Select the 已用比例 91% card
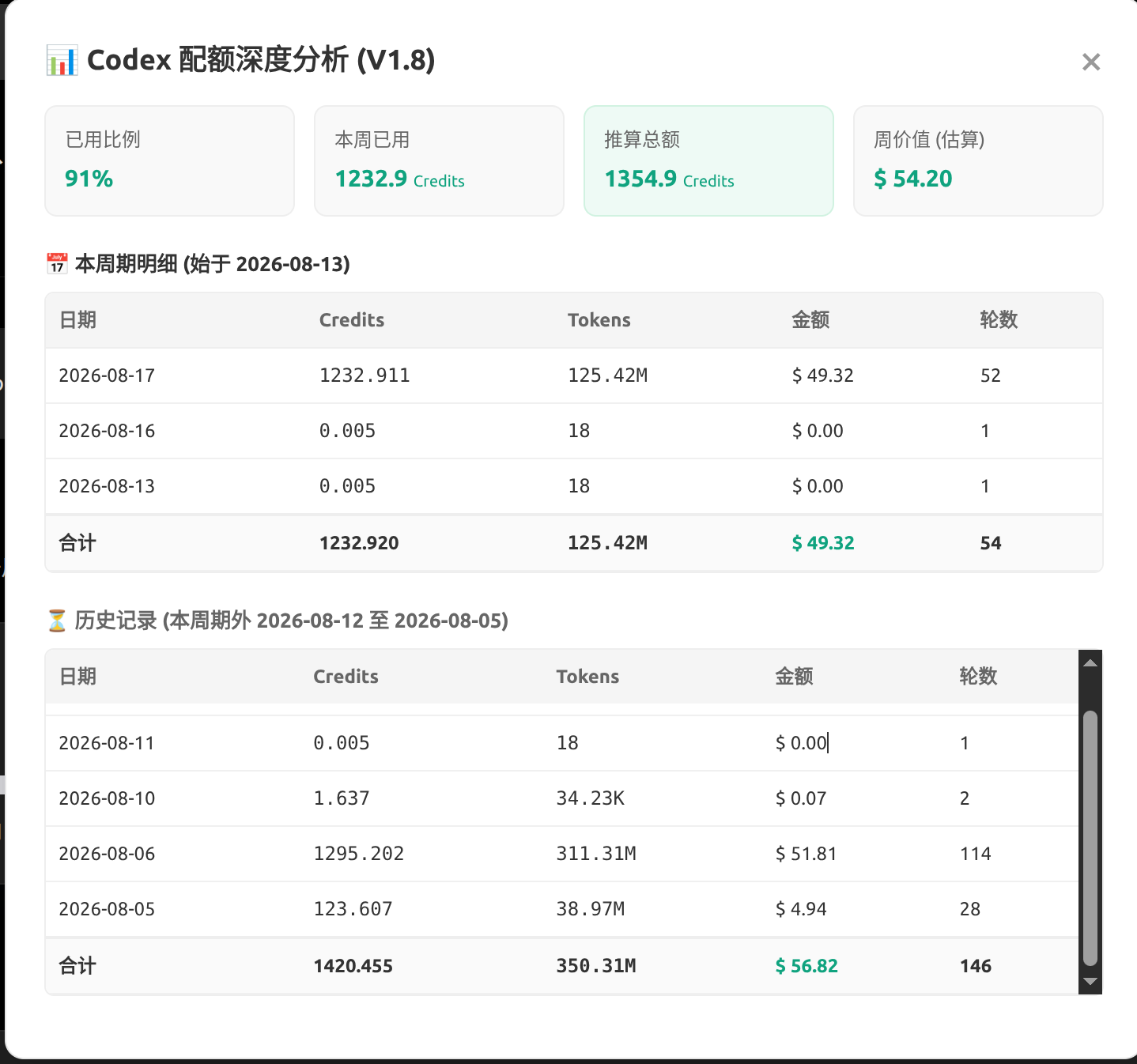The width and height of the screenshot is (1137, 1064). [x=170, y=160]
